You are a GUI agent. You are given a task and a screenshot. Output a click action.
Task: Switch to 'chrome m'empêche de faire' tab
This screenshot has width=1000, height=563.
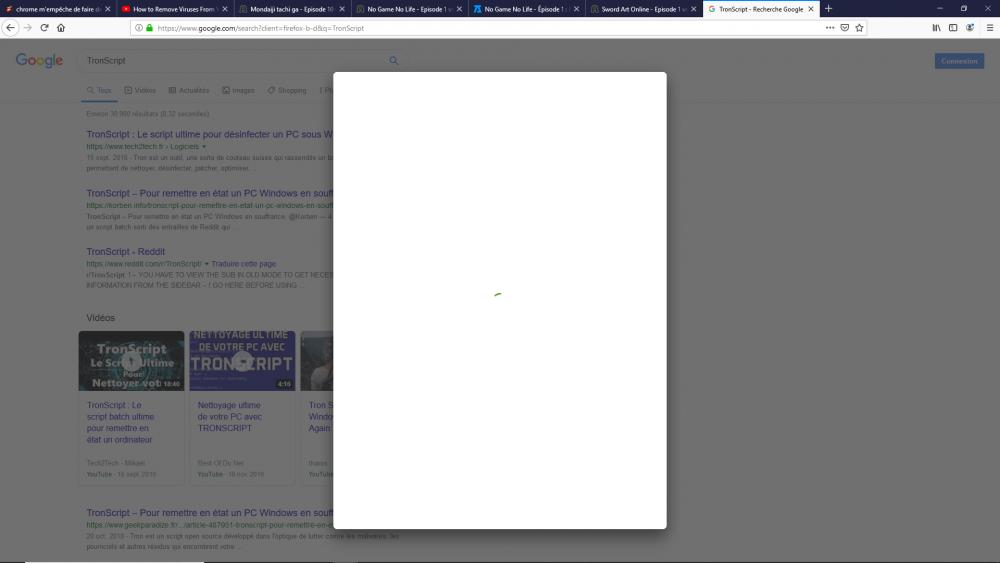[58, 9]
